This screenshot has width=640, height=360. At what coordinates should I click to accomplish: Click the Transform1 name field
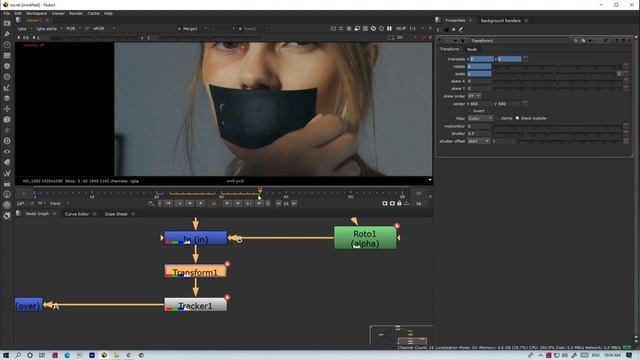pyautogui.click(x=520, y=41)
